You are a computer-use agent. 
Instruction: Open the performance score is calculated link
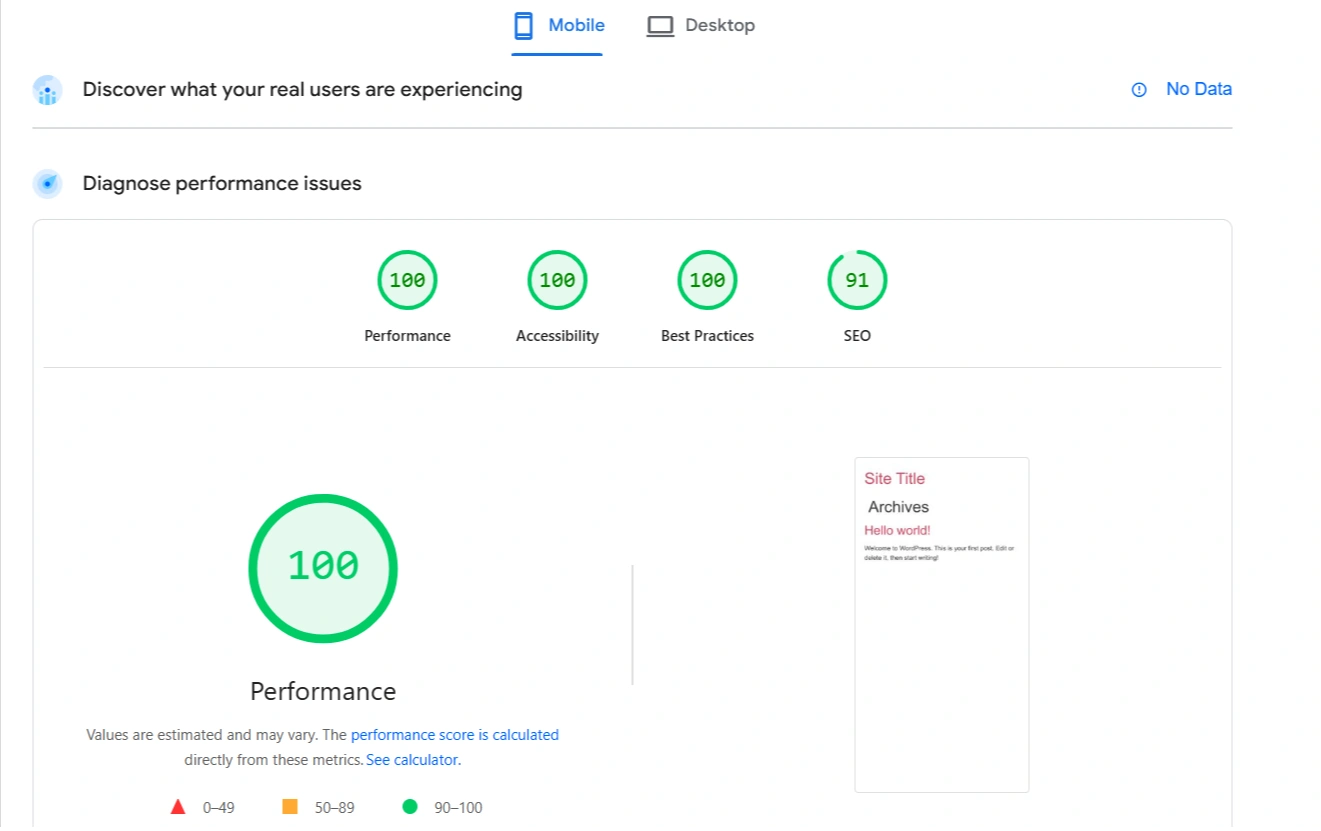454,735
